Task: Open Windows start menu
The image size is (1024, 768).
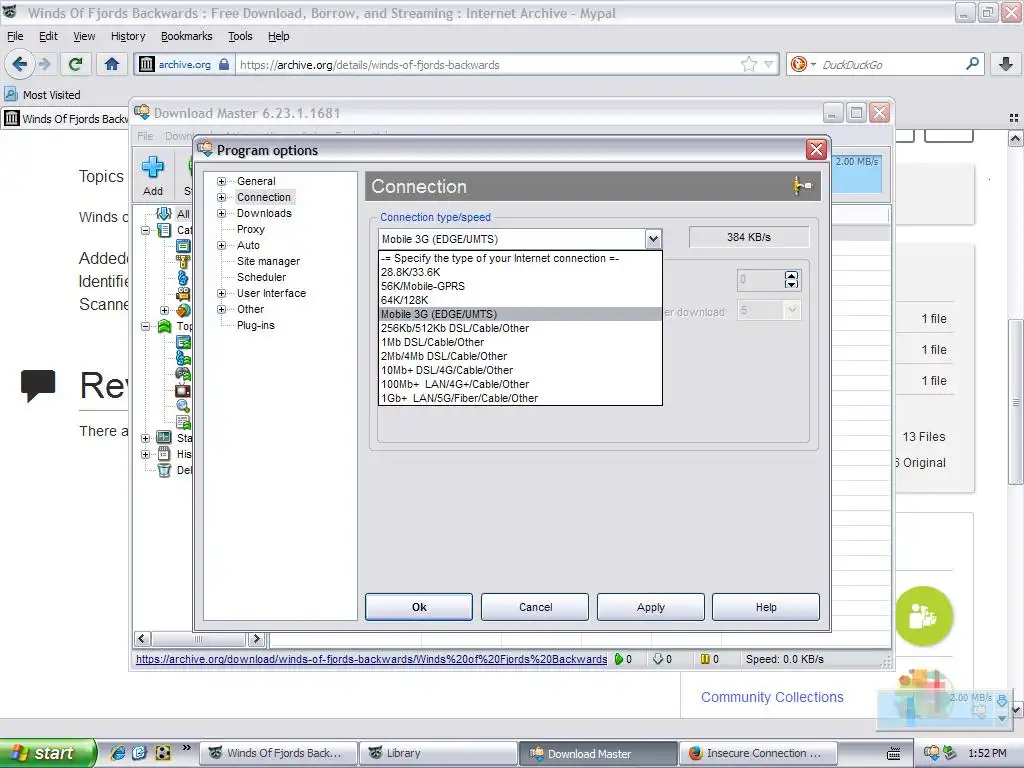Action: 48,753
